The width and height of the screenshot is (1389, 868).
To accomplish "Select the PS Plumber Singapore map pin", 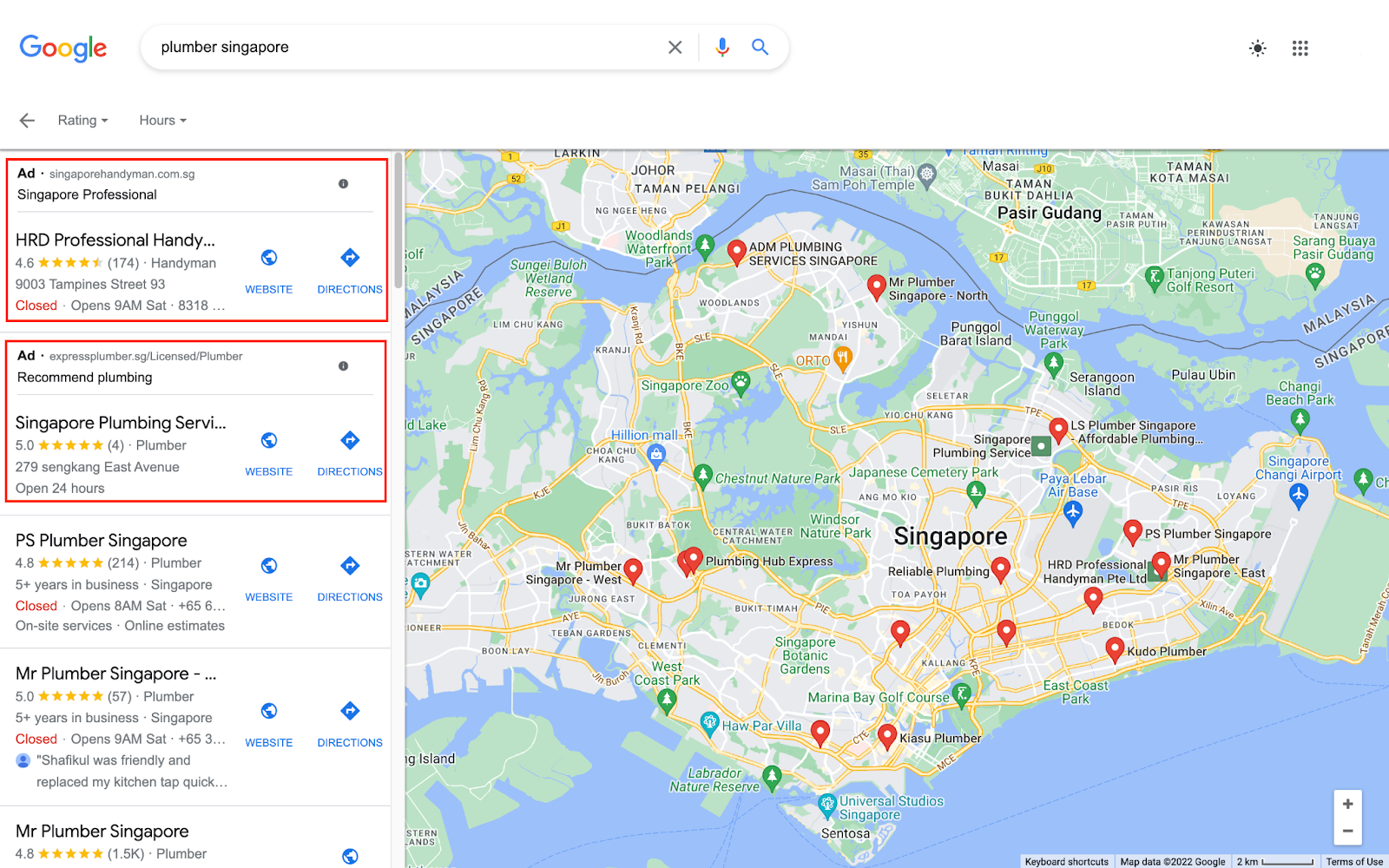I will coord(1133,532).
